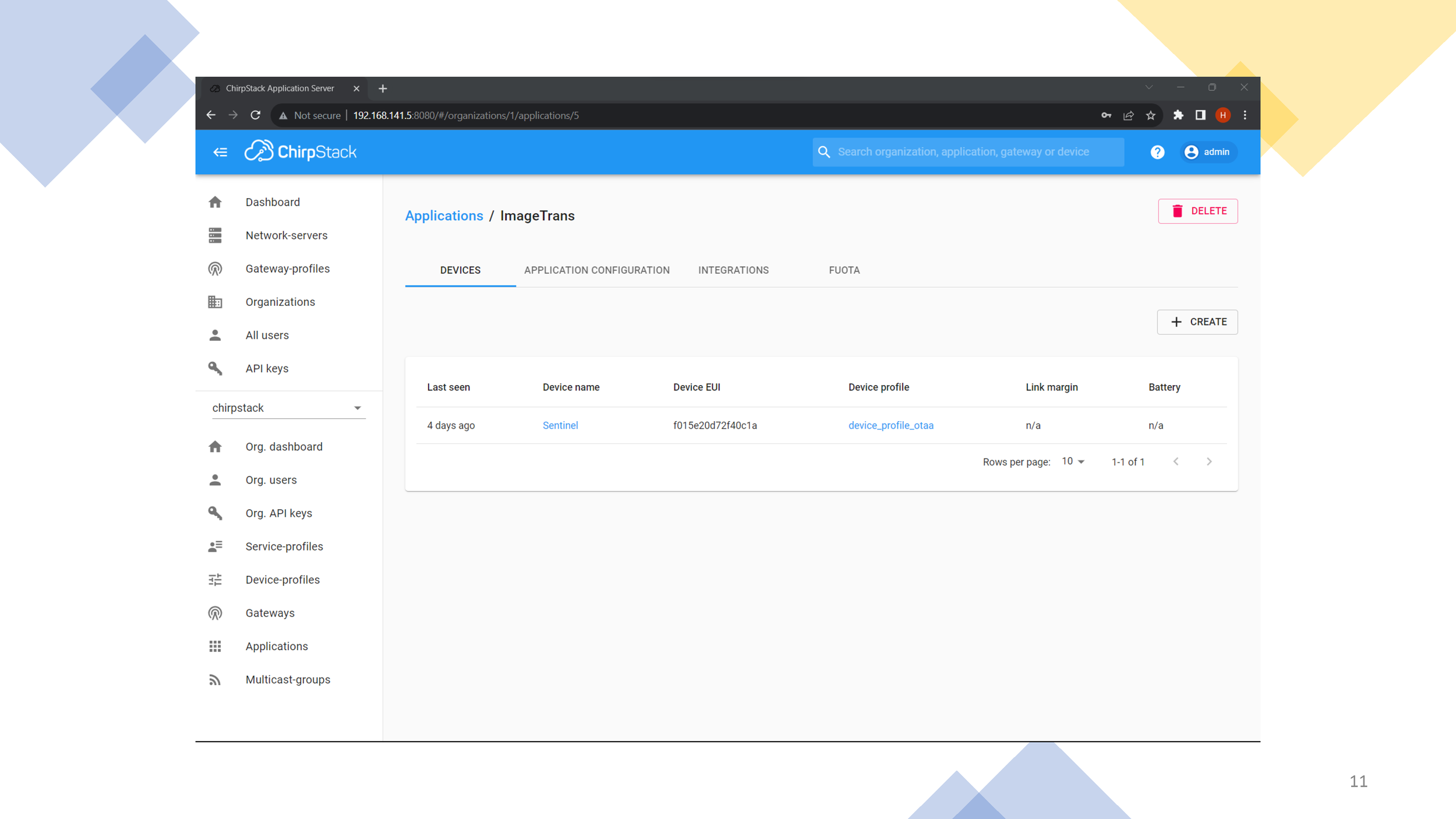Switch to the FUOTA tab
Image resolution: width=1456 pixels, height=819 pixels.
click(x=844, y=270)
